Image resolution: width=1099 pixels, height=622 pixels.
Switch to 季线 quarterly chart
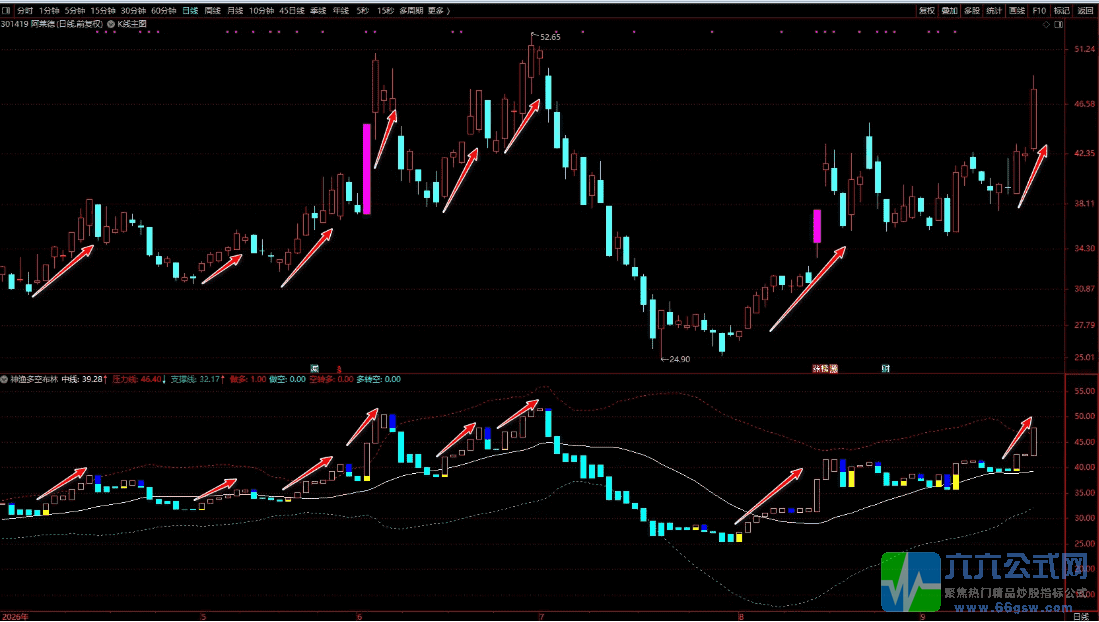[318, 11]
